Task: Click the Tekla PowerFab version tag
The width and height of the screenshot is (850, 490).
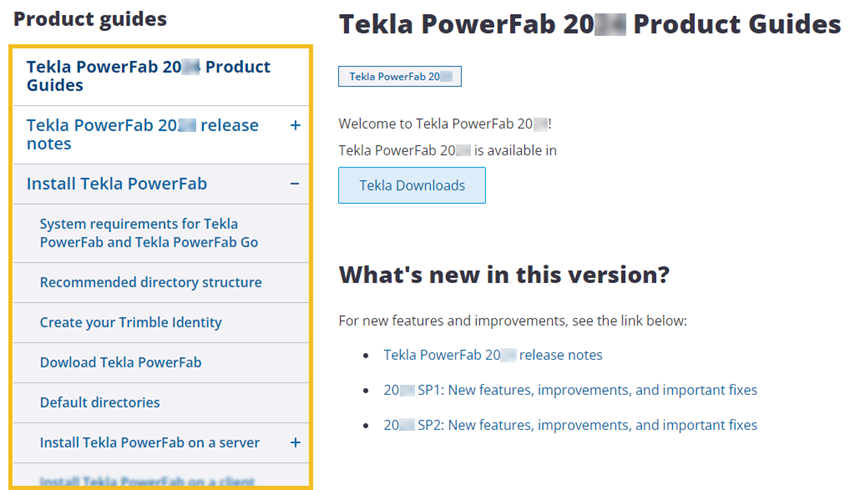Action: tap(400, 76)
